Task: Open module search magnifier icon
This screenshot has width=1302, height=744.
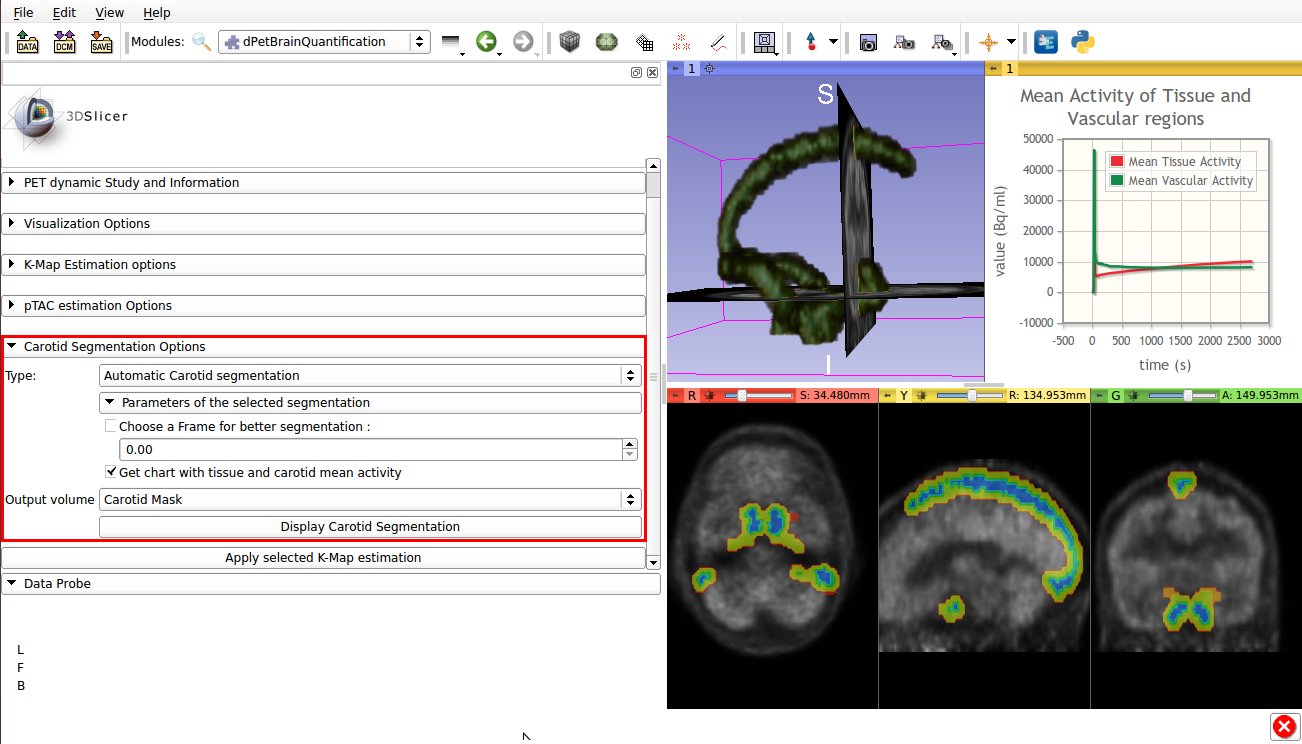Action: (x=201, y=42)
